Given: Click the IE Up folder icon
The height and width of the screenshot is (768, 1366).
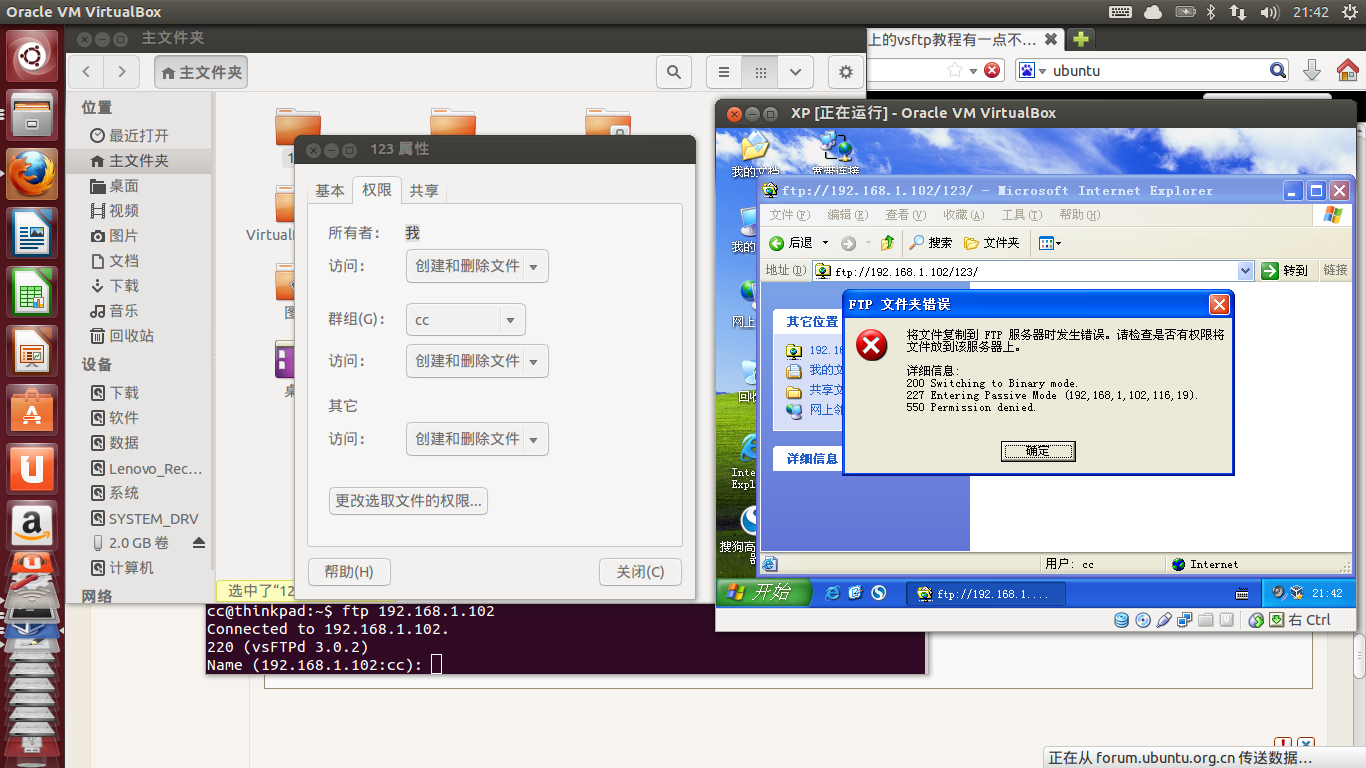Looking at the screenshot, I should (887, 243).
